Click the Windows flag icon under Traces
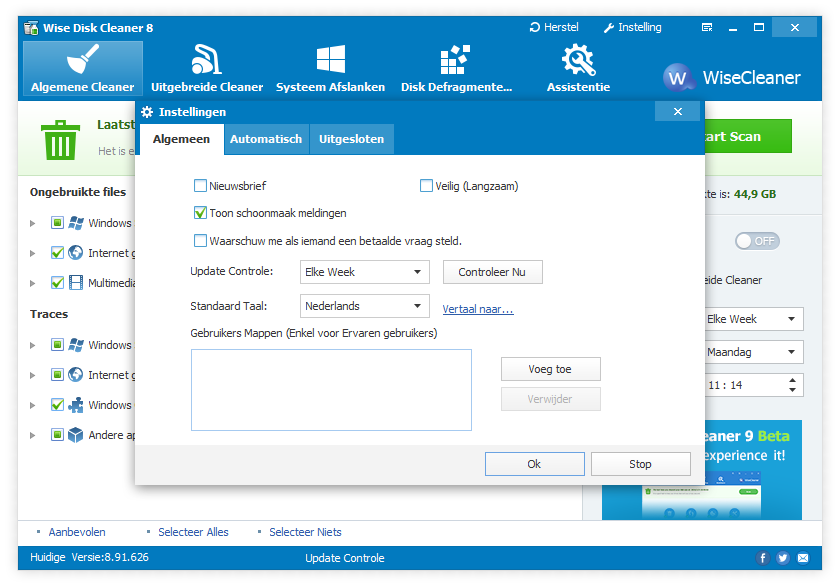Screen dimensions: 835x584 tap(76, 345)
